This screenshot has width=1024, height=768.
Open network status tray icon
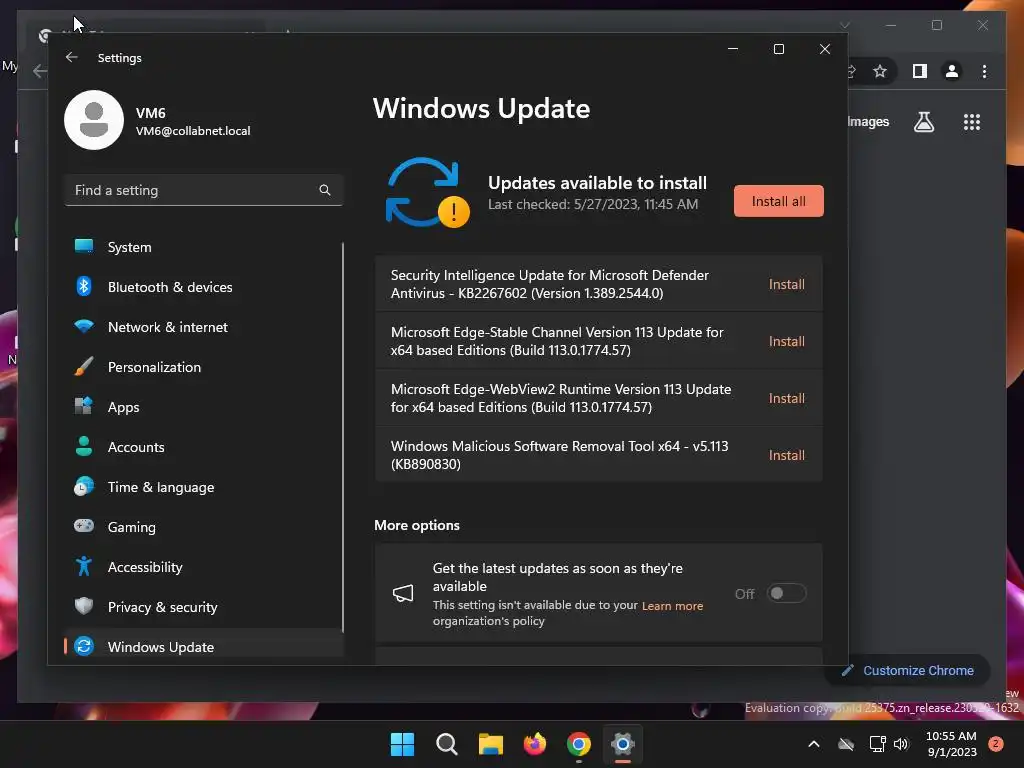877,744
